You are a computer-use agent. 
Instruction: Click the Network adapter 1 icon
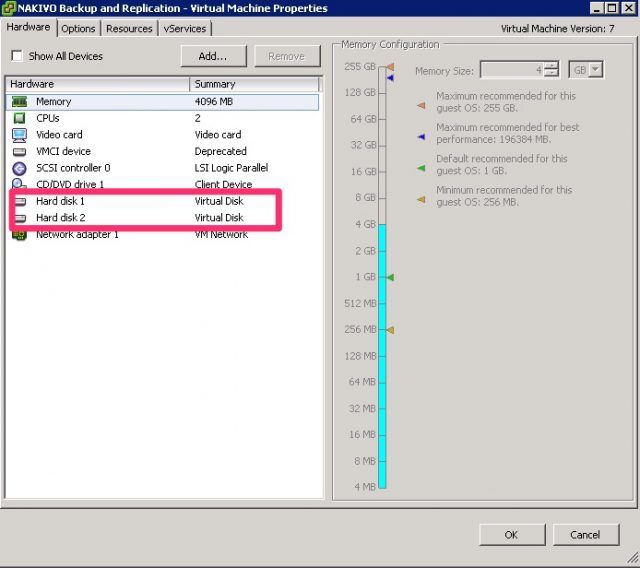tap(19, 235)
